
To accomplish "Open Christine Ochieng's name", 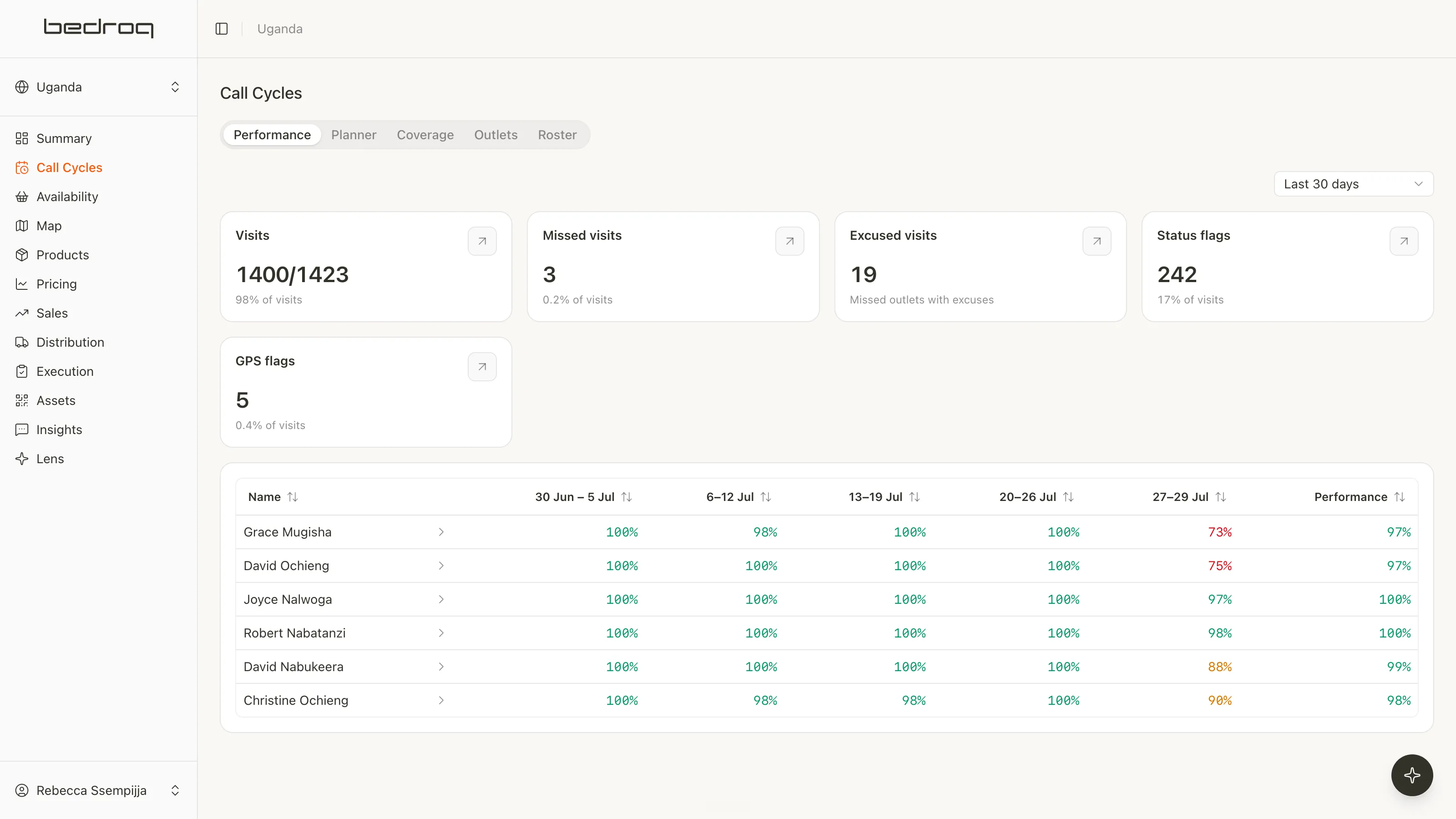I will 296,700.
